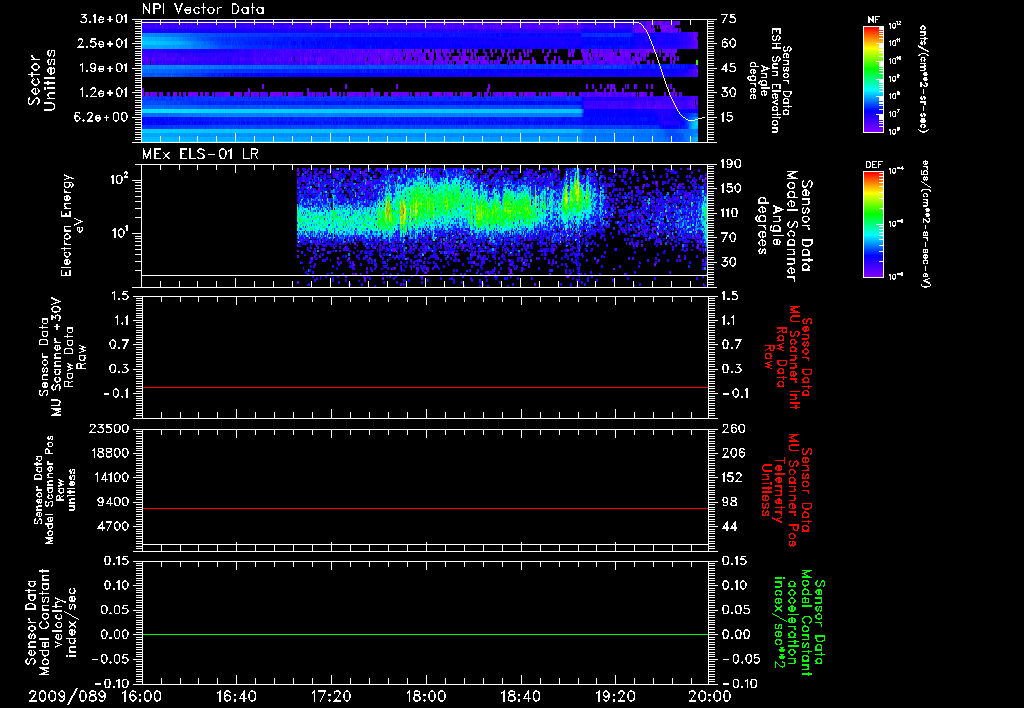The image size is (1024, 708).
Task: Click the 190 scanner angle tick label
Action: [731, 164]
